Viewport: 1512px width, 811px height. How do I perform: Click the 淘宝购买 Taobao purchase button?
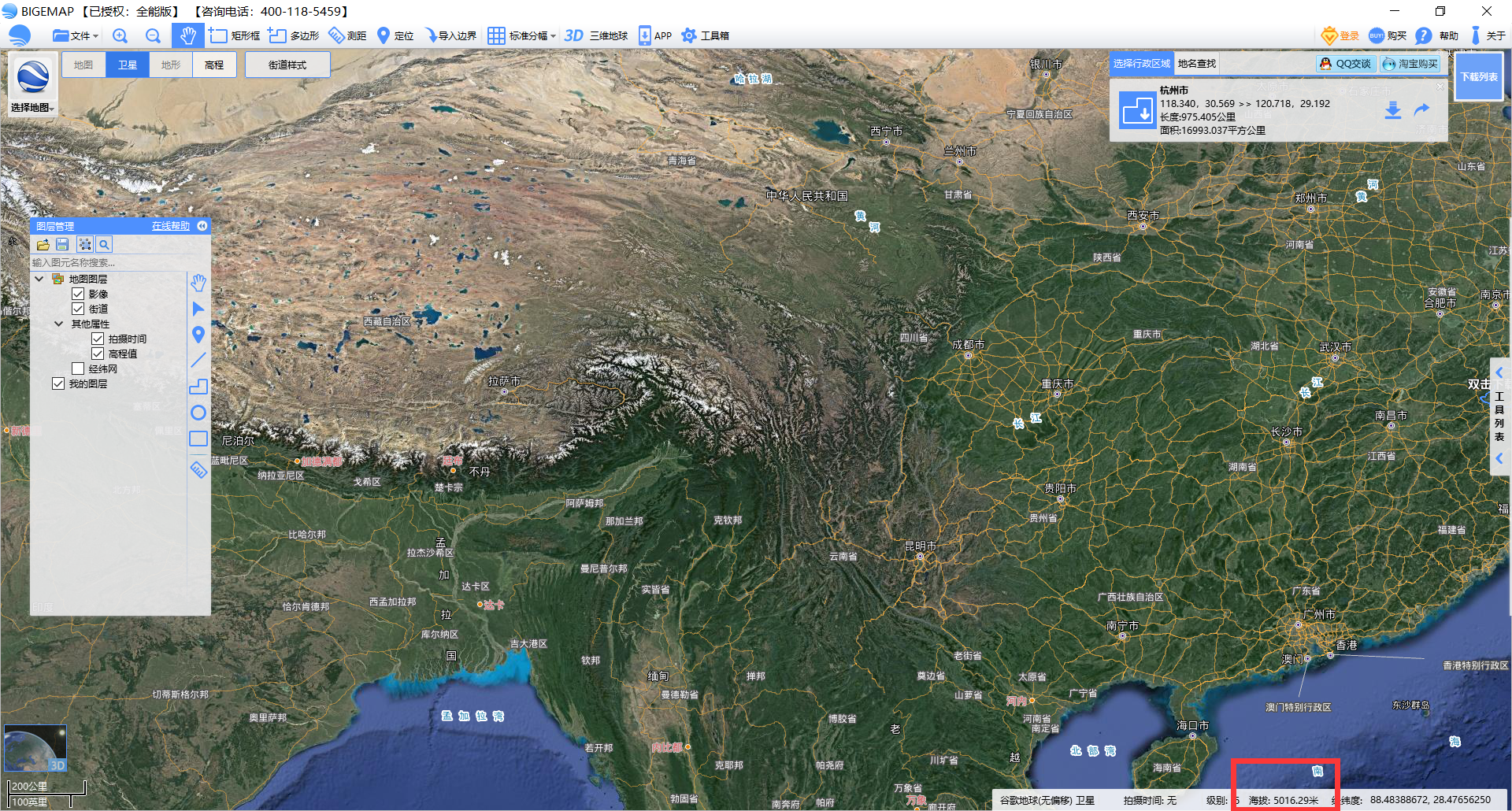coord(1410,64)
